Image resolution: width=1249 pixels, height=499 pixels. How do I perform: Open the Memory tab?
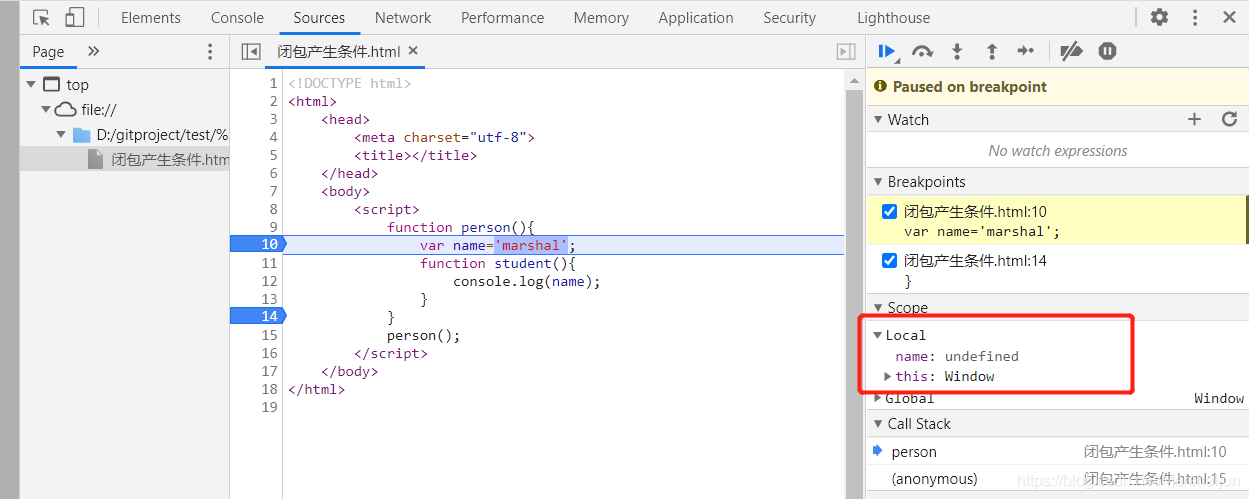coord(601,17)
